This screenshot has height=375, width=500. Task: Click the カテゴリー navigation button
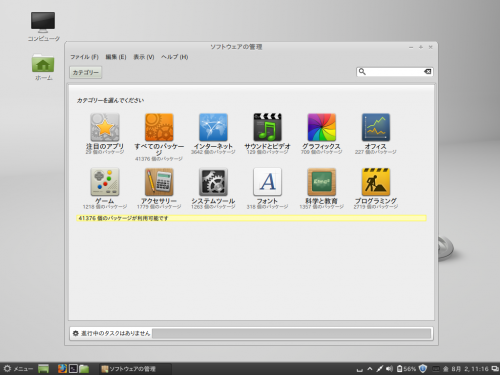point(86,72)
